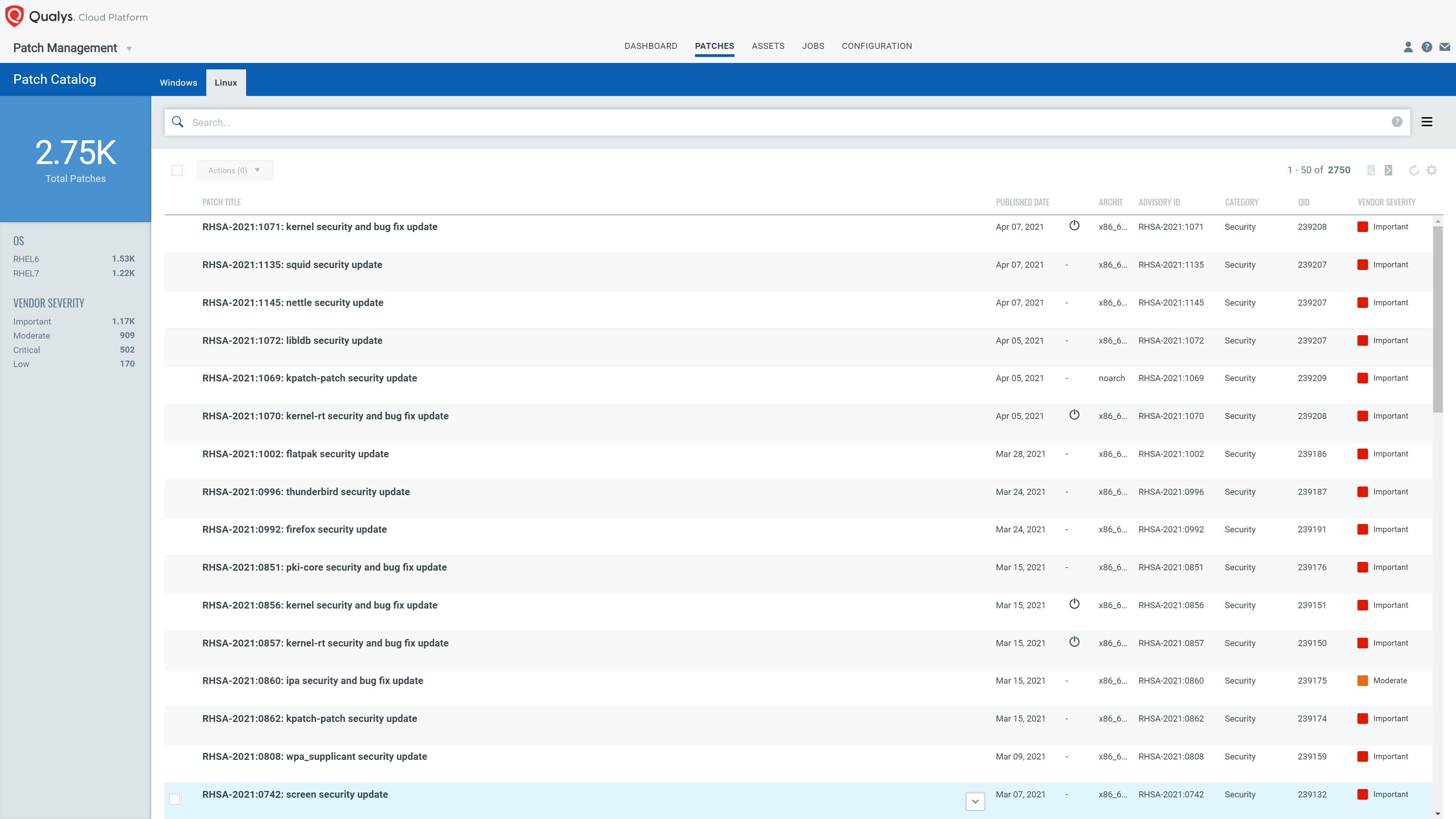Open table settings gear icon
The height and width of the screenshot is (819, 1456).
coord(1431,170)
